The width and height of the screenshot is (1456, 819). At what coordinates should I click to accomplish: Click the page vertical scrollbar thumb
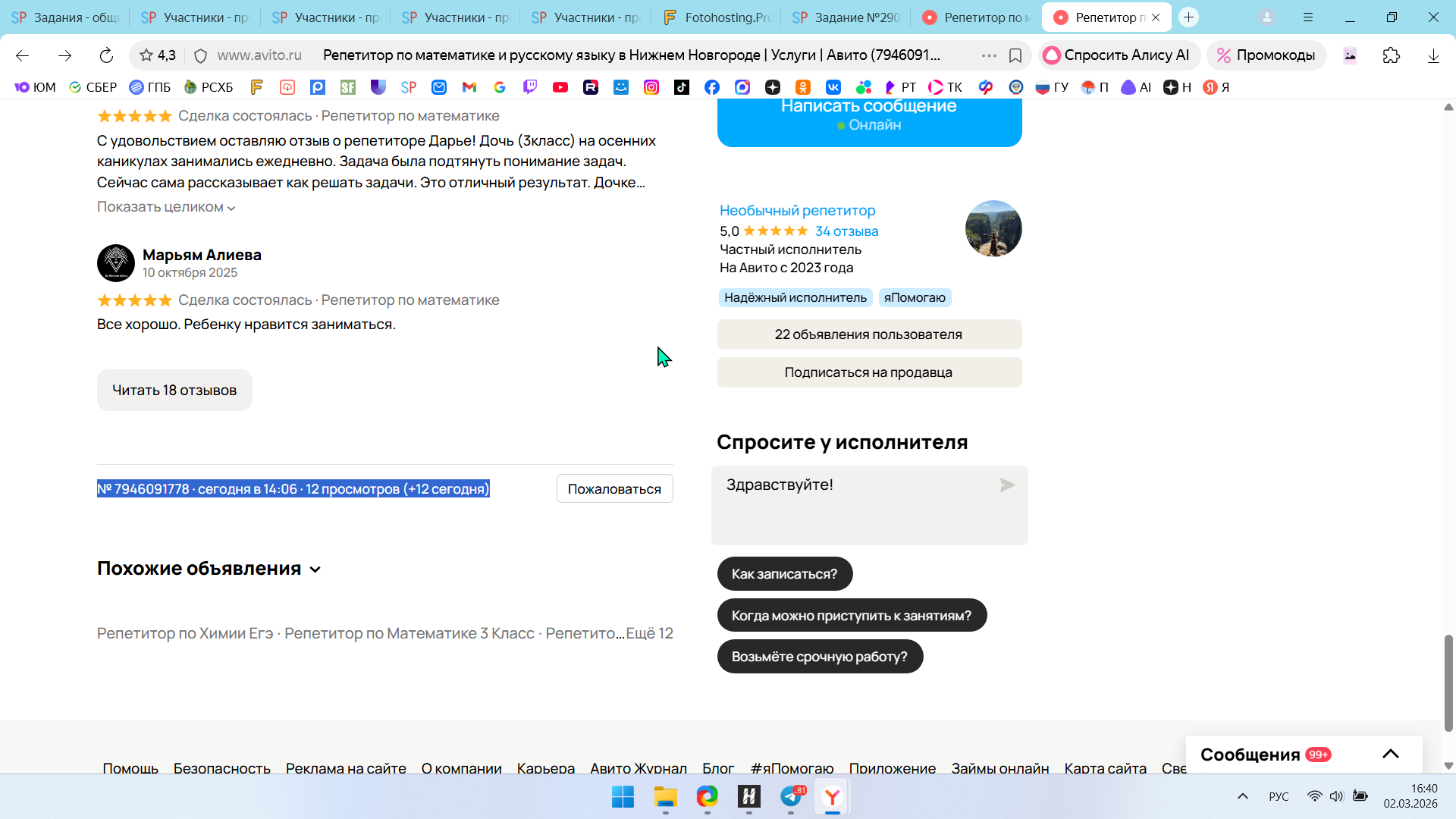[x=1448, y=682]
